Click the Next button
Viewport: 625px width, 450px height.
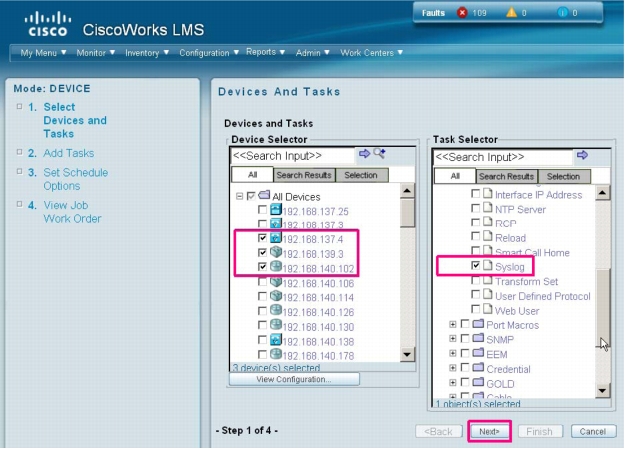tap(489, 431)
